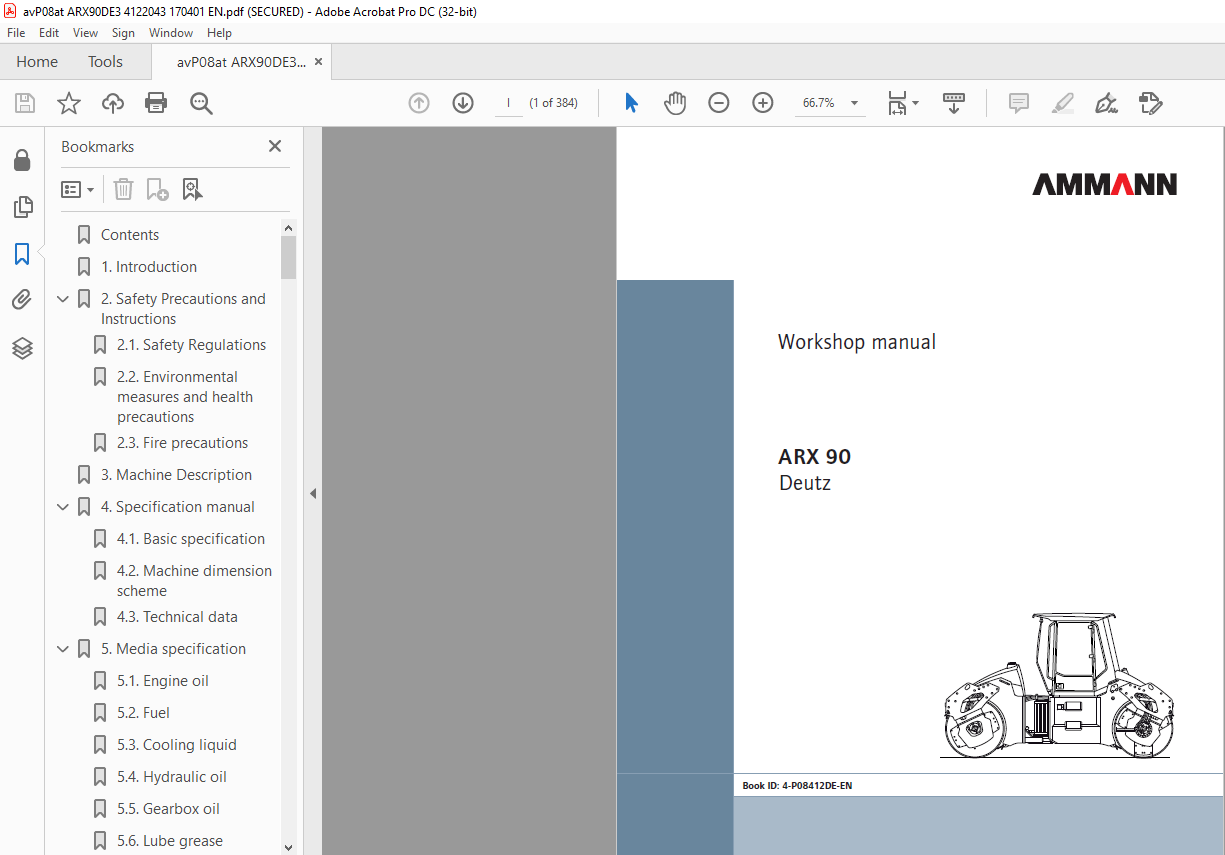Open the Page Thumbnails panel icon
The image size is (1225, 855).
point(22,207)
